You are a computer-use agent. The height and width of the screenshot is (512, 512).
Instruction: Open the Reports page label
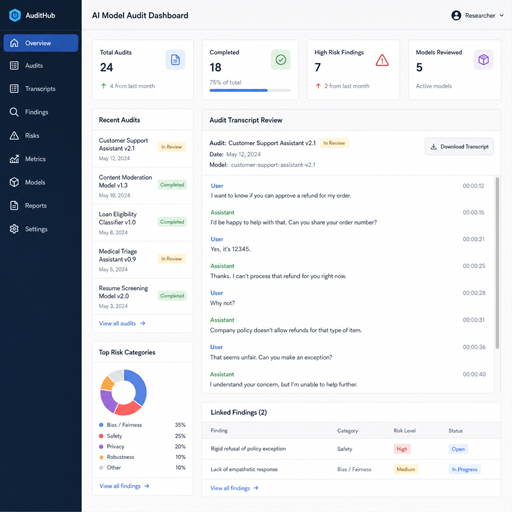tap(36, 206)
